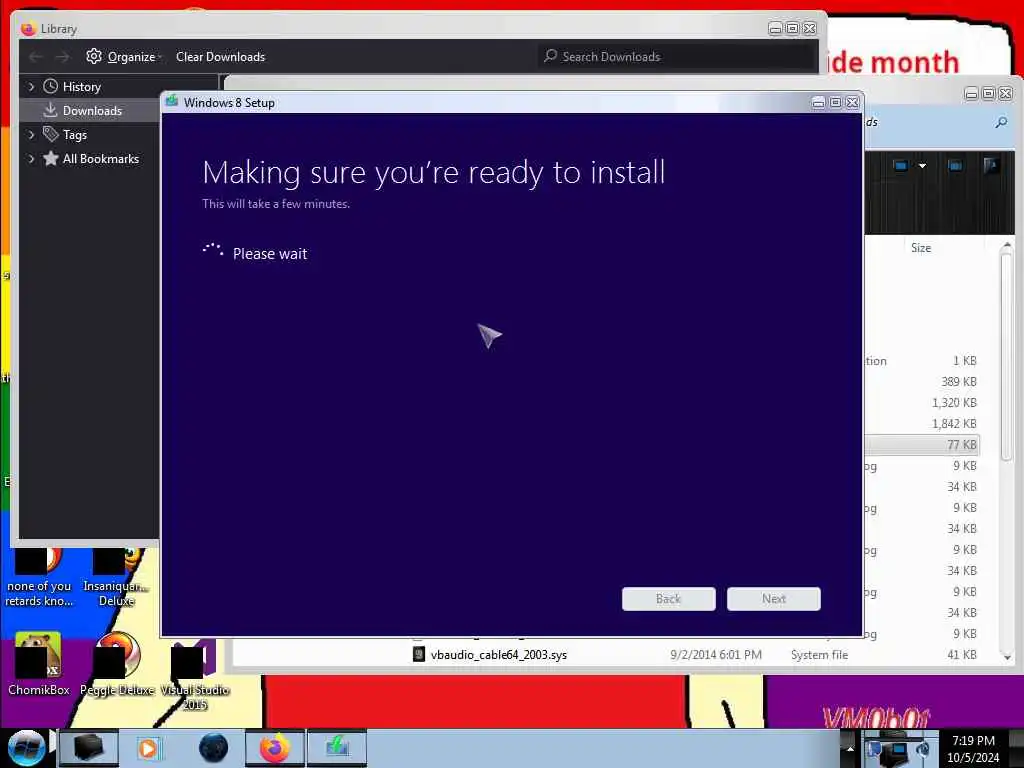Open the Insaniquarium Deluxe desktop shortcut
This screenshot has height=768, width=1024.
click(x=116, y=578)
